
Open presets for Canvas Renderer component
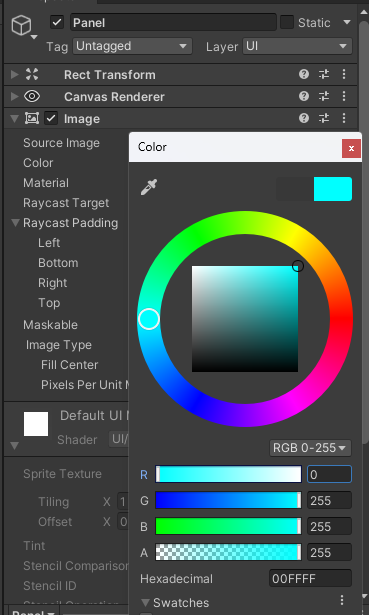(x=324, y=96)
